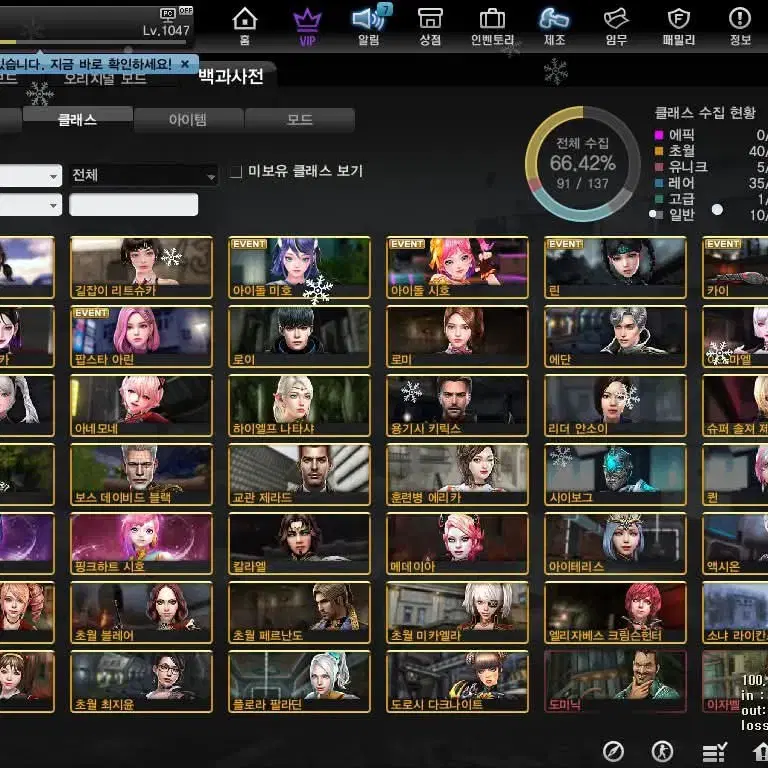Open the lower left partial dropdown
The image size is (768, 768).
[x=31, y=205]
